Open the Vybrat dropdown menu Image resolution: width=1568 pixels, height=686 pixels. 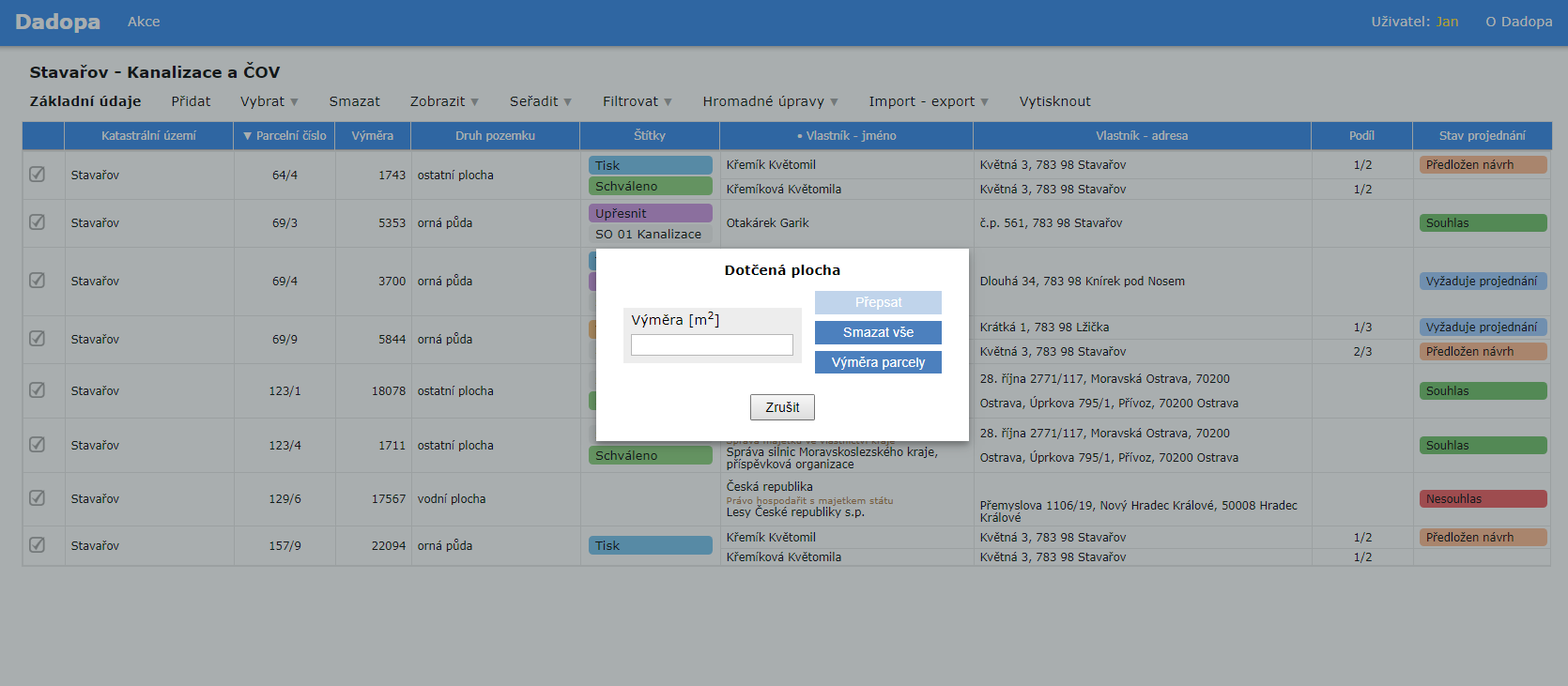coord(269,101)
